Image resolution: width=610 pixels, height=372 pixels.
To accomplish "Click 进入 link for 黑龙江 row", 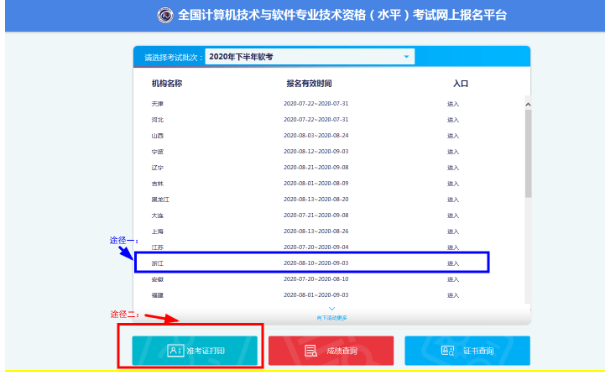I will 453,200.
